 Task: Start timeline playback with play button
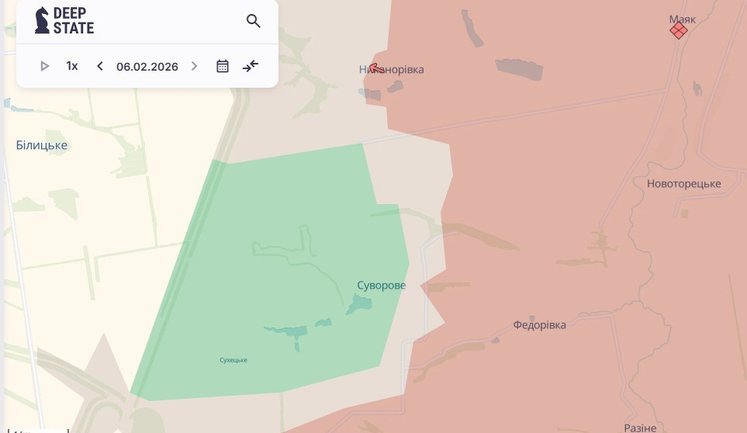[x=44, y=66]
